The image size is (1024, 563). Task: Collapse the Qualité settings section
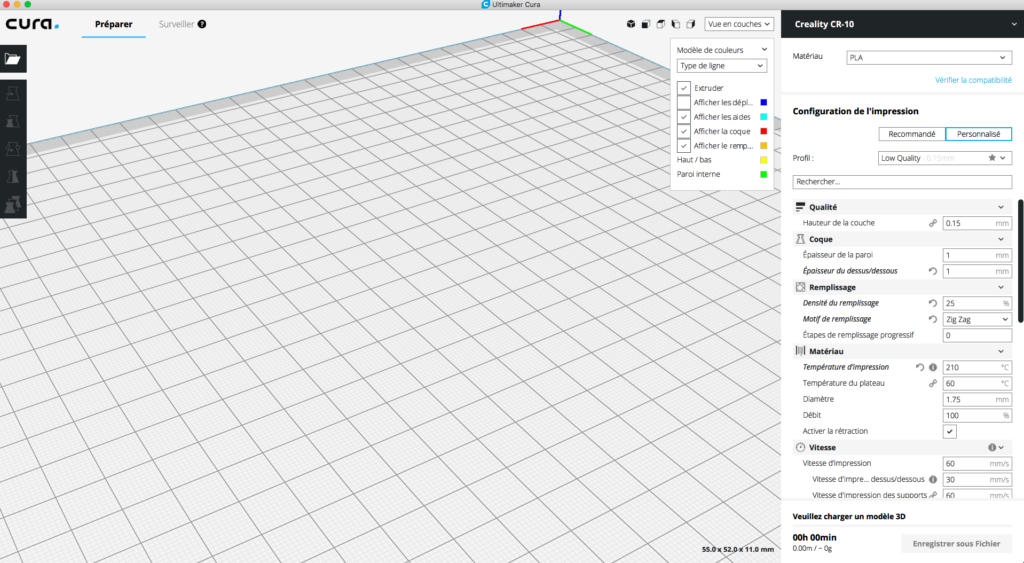click(1001, 207)
